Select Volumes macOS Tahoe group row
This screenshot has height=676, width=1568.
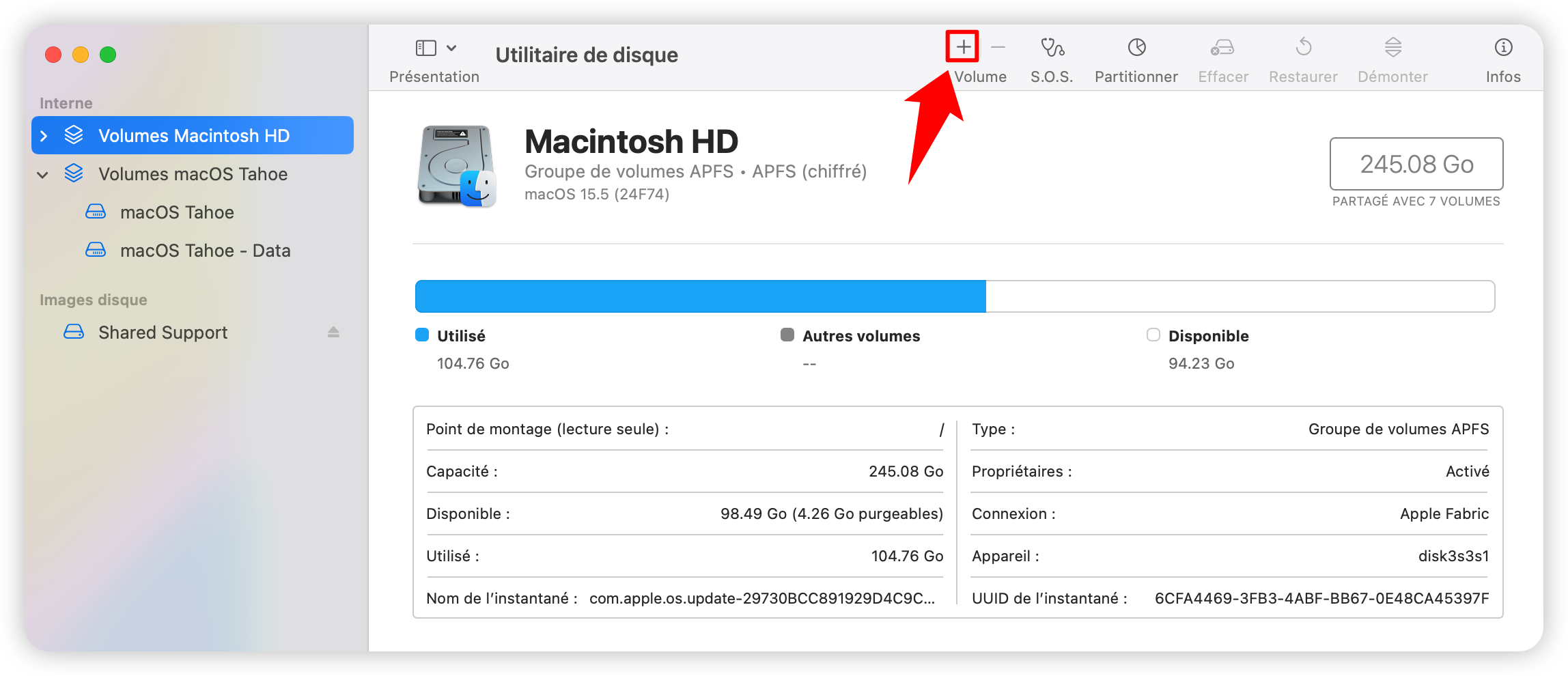coord(193,173)
